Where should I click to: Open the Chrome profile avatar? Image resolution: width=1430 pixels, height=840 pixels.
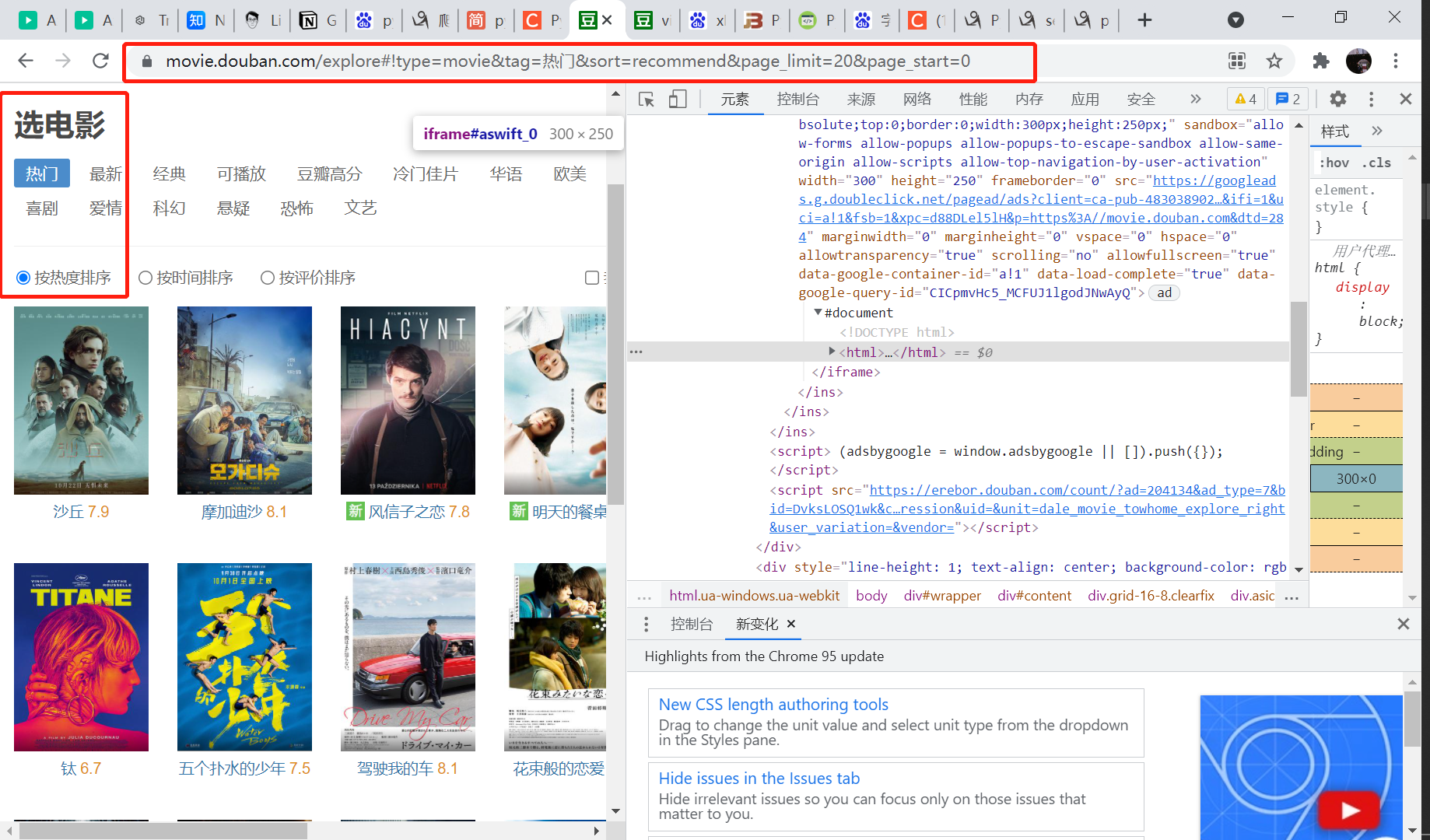pyautogui.click(x=1358, y=61)
